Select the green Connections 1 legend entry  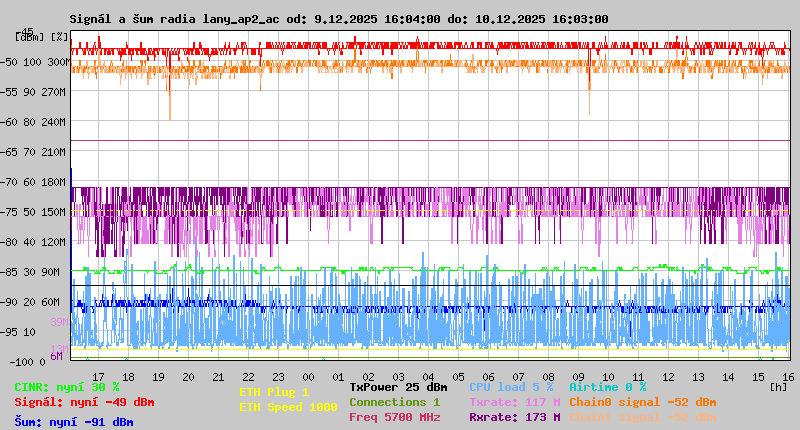point(394,402)
